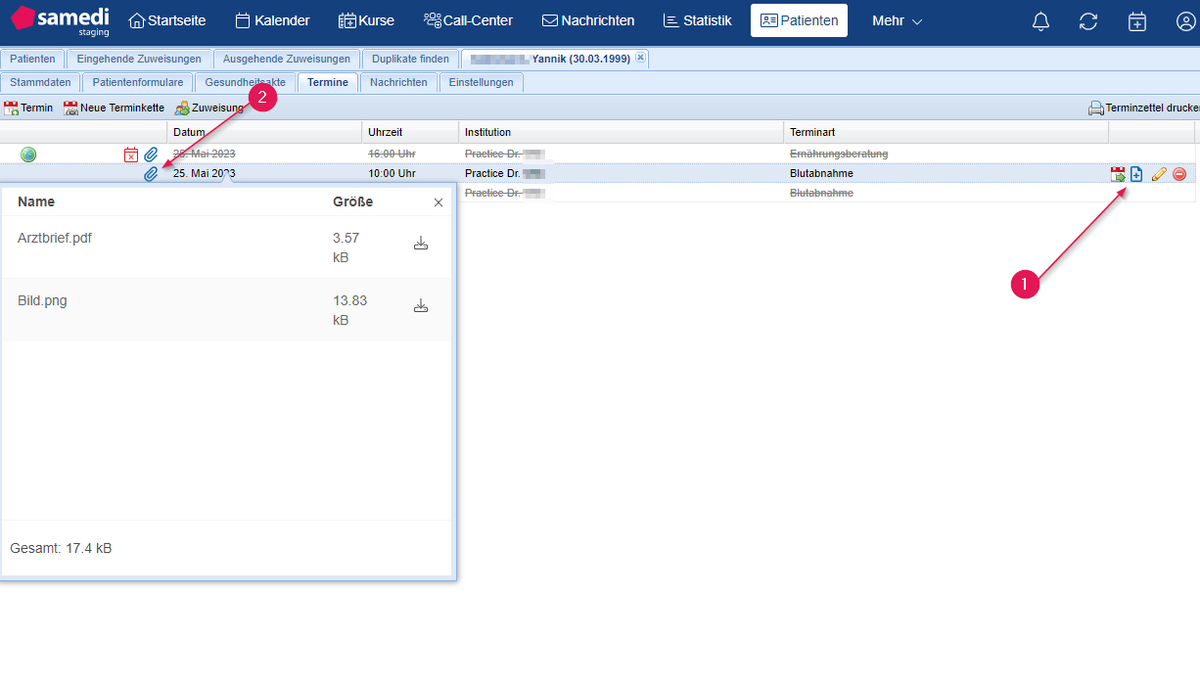Download the Arztbrief.pdf file
Image resolution: width=1200 pixels, height=679 pixels.
pyautogui.click(x=421, y=243)
